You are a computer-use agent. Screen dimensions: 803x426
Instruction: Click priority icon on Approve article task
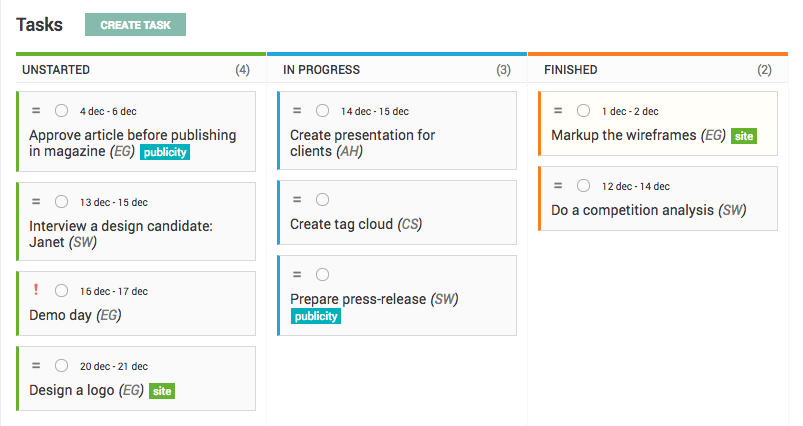click(36, 110)
